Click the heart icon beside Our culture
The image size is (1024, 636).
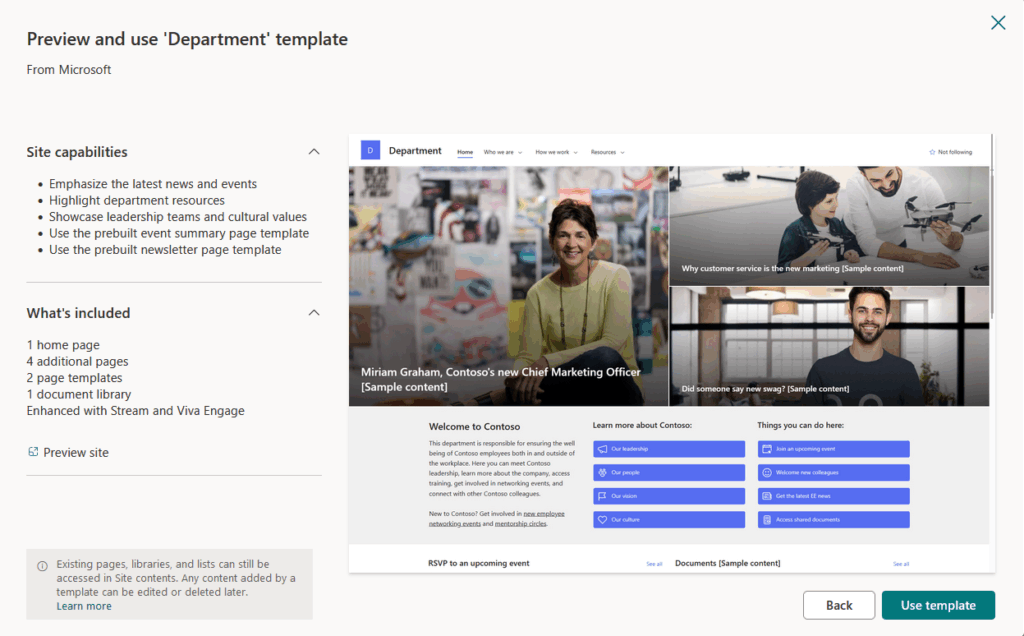[602, 520]
